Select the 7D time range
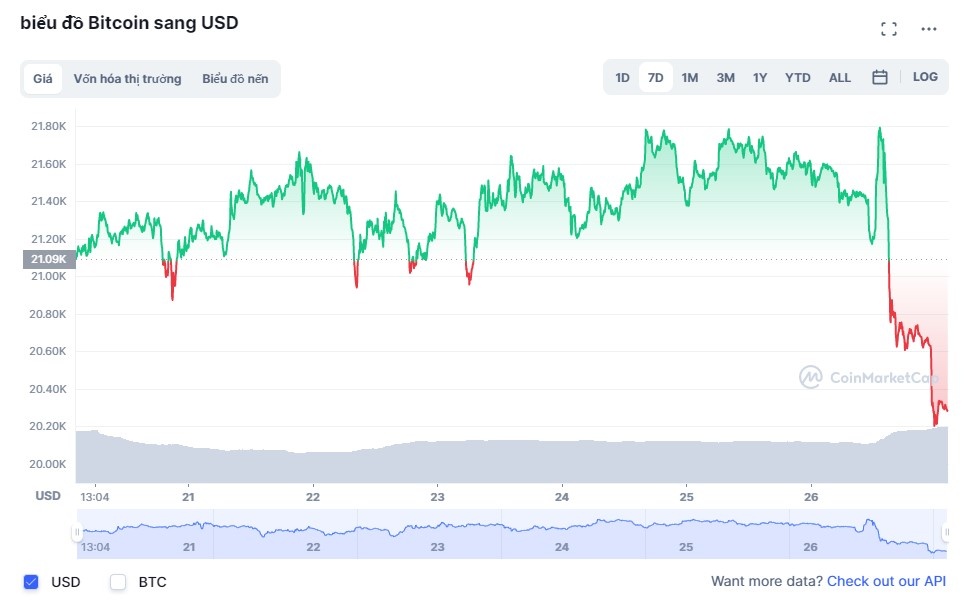Viewport: 972px width, 610px height. point(656,77)
